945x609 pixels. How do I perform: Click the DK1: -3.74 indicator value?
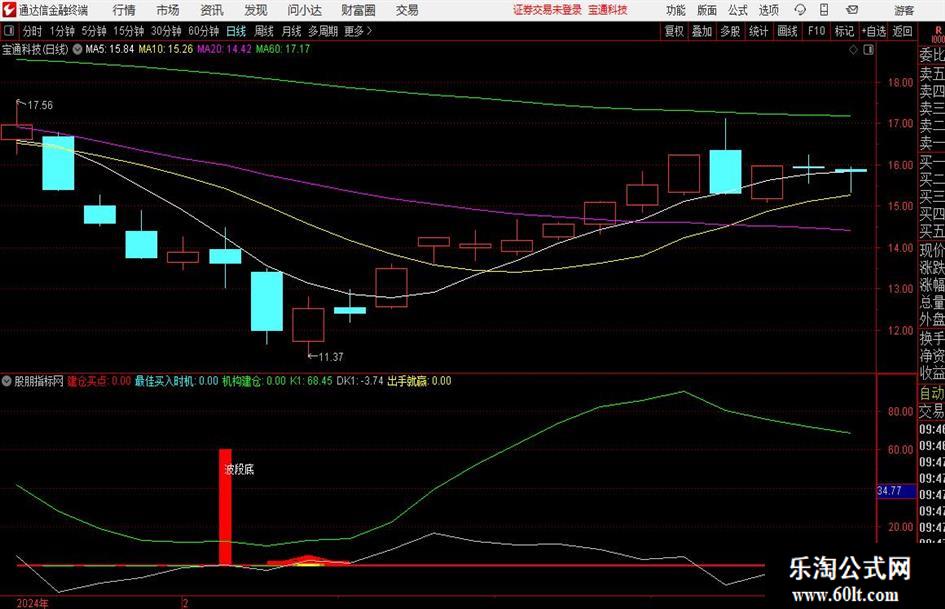tap(360, 381)
